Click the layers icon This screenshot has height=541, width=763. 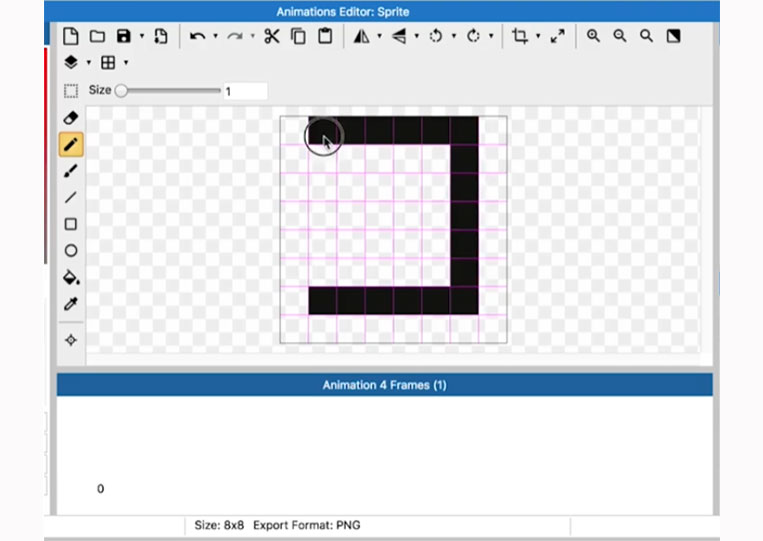(x=71, y=62)
